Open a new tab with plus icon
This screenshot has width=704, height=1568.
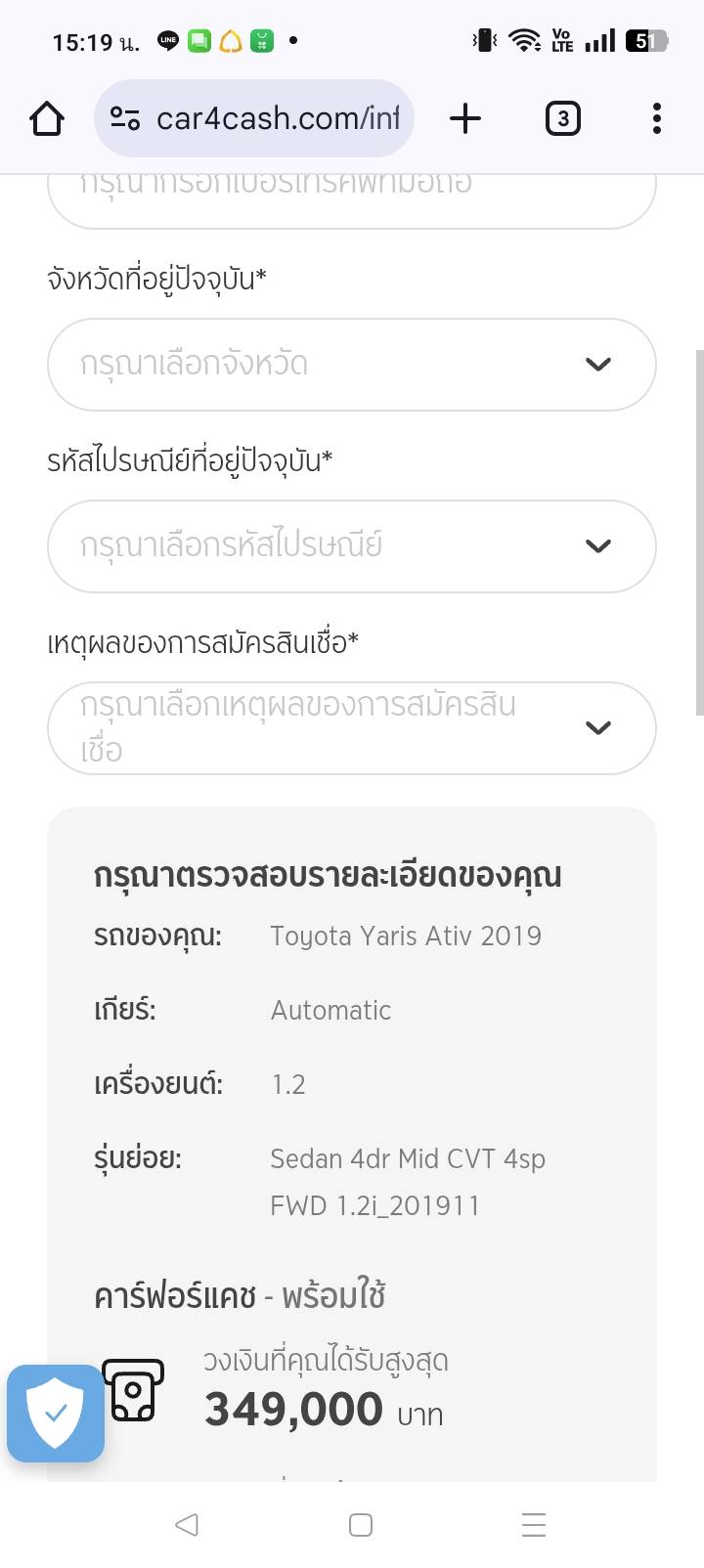[x=465, y=119]
